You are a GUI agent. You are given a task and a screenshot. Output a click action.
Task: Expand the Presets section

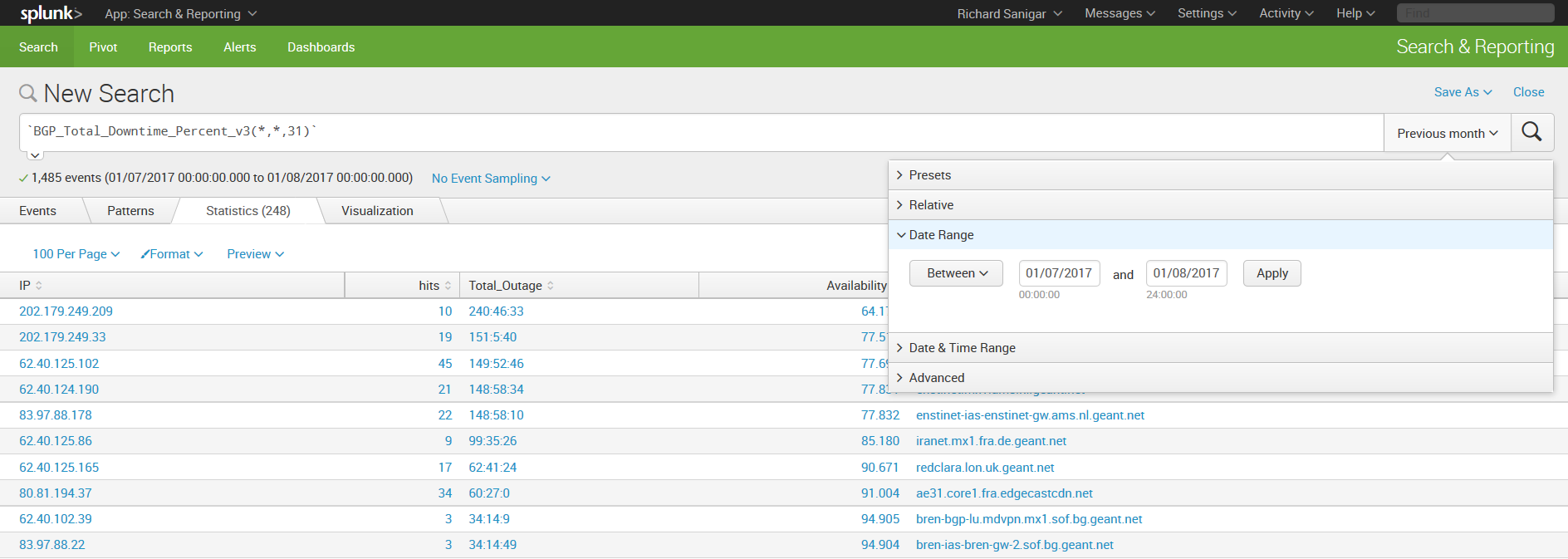tap(929, 175)
